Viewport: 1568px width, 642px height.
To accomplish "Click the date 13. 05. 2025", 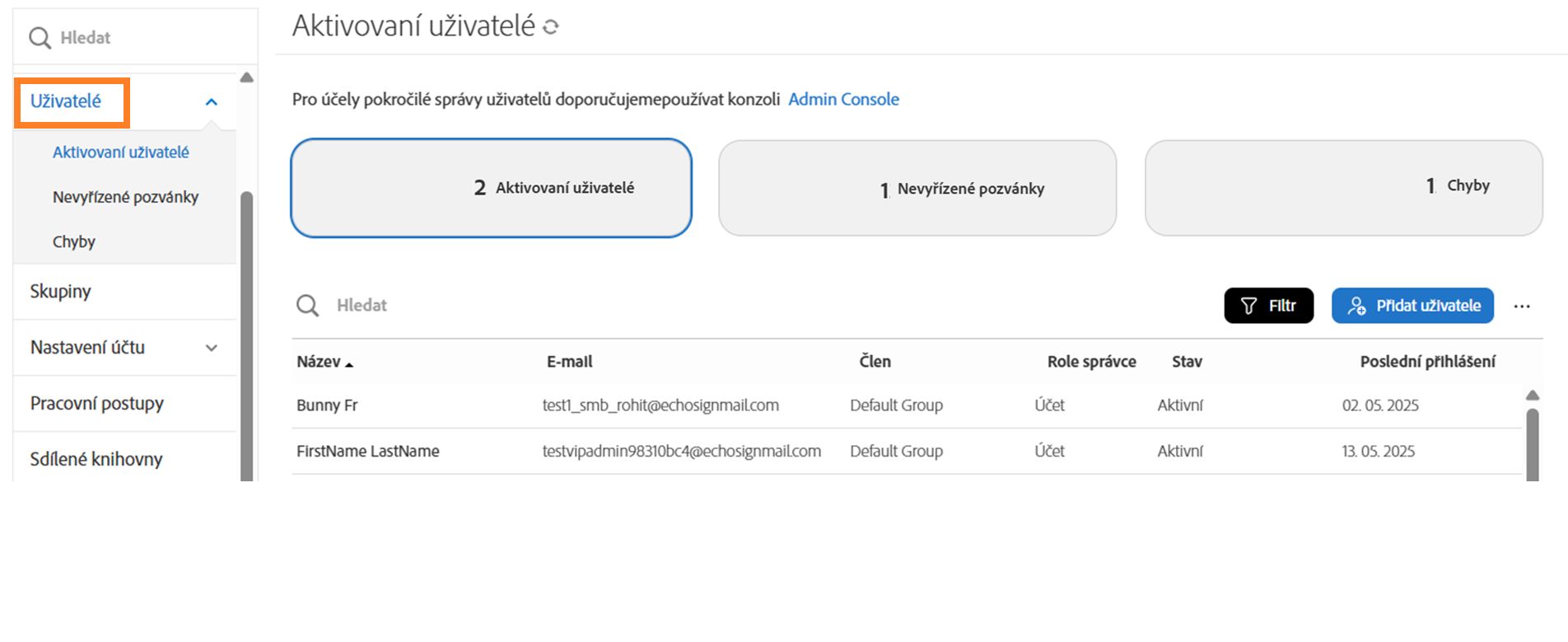I will point(1378,452).
